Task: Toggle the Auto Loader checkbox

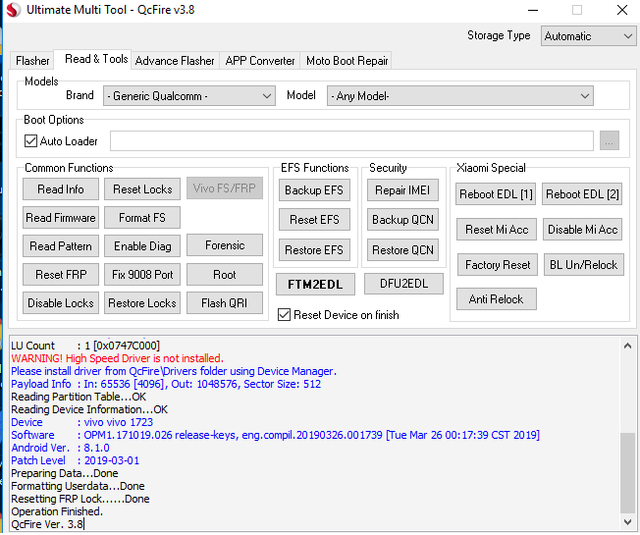Action: coord(31,141)
